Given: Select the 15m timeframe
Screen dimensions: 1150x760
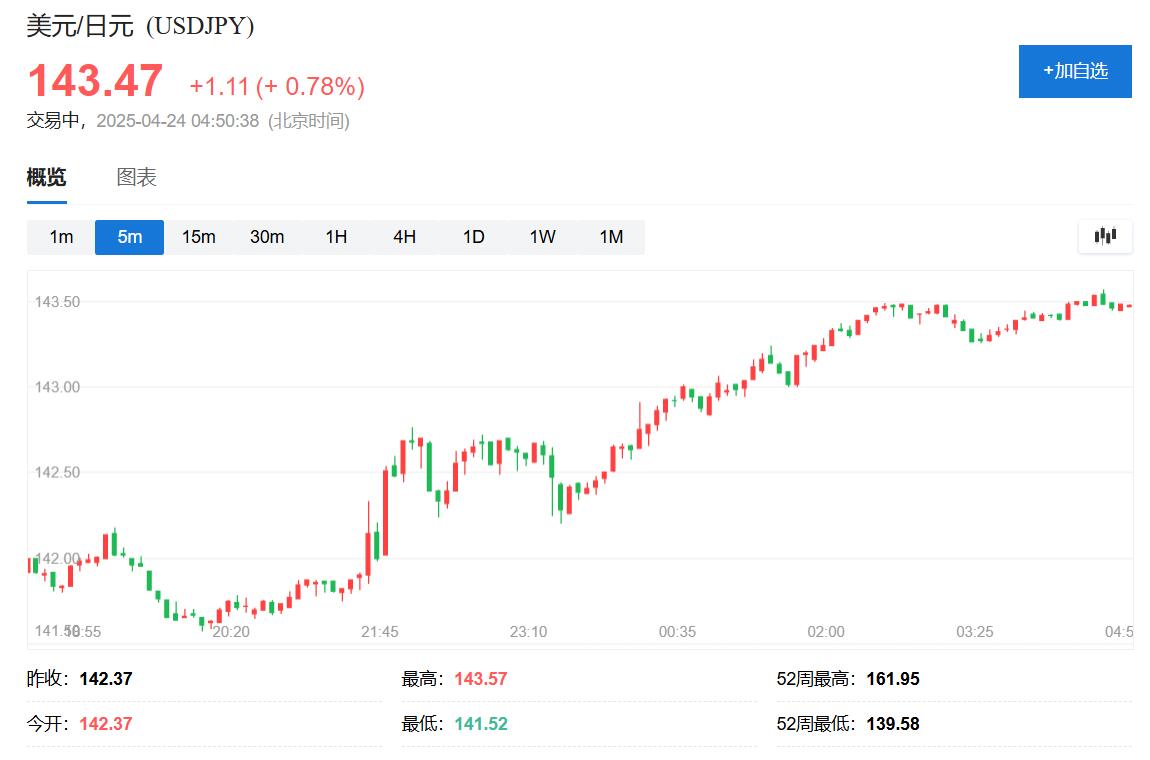Looking at the screenshot, I should [198, 237].
